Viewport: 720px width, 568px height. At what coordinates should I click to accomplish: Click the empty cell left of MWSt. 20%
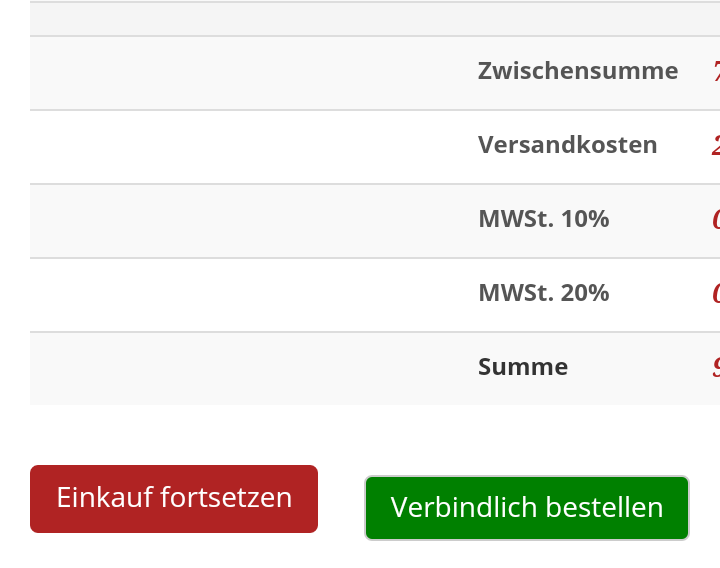tap(250, 294)
